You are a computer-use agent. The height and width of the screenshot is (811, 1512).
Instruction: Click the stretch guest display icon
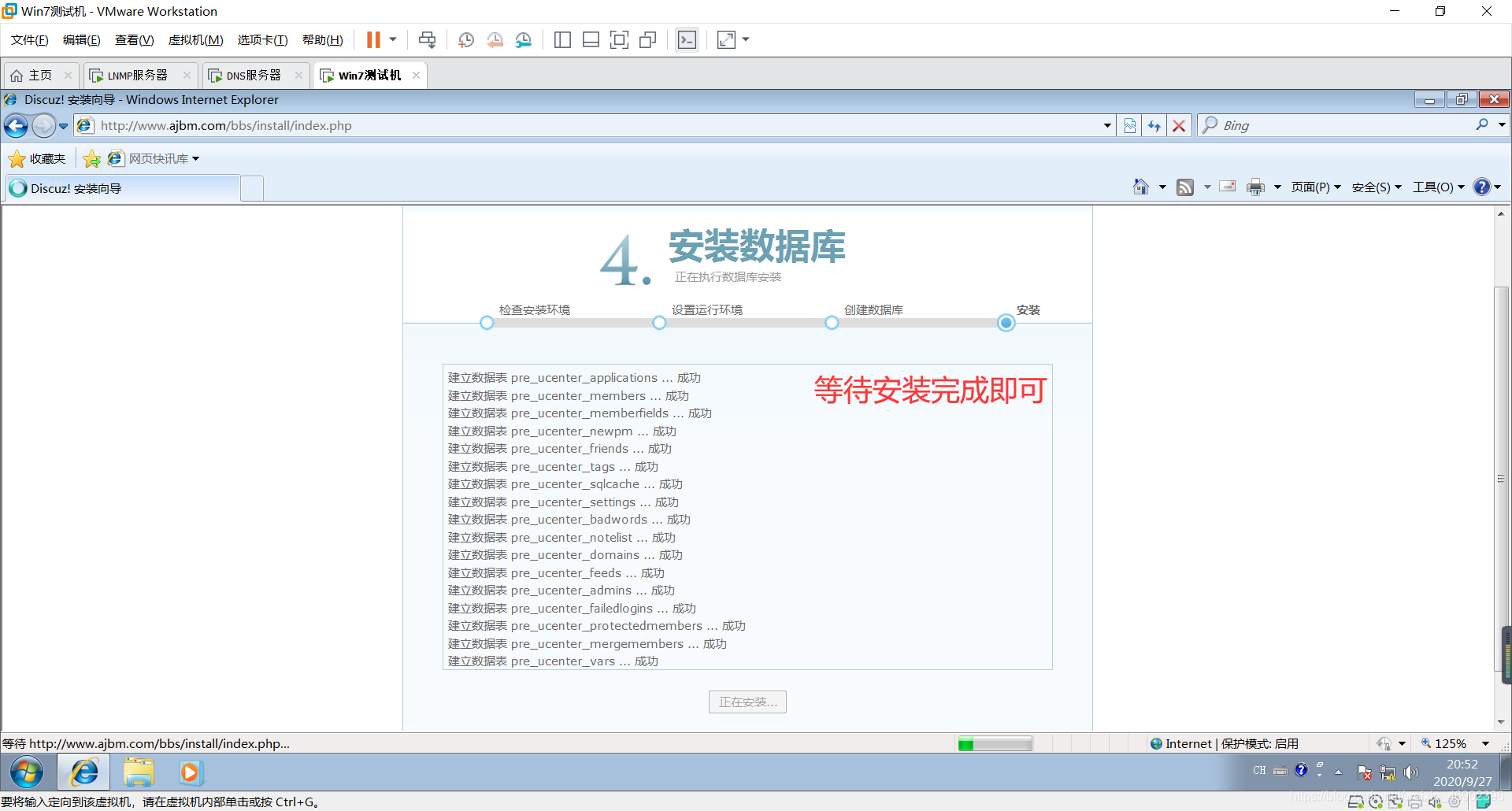click(727, 39)
